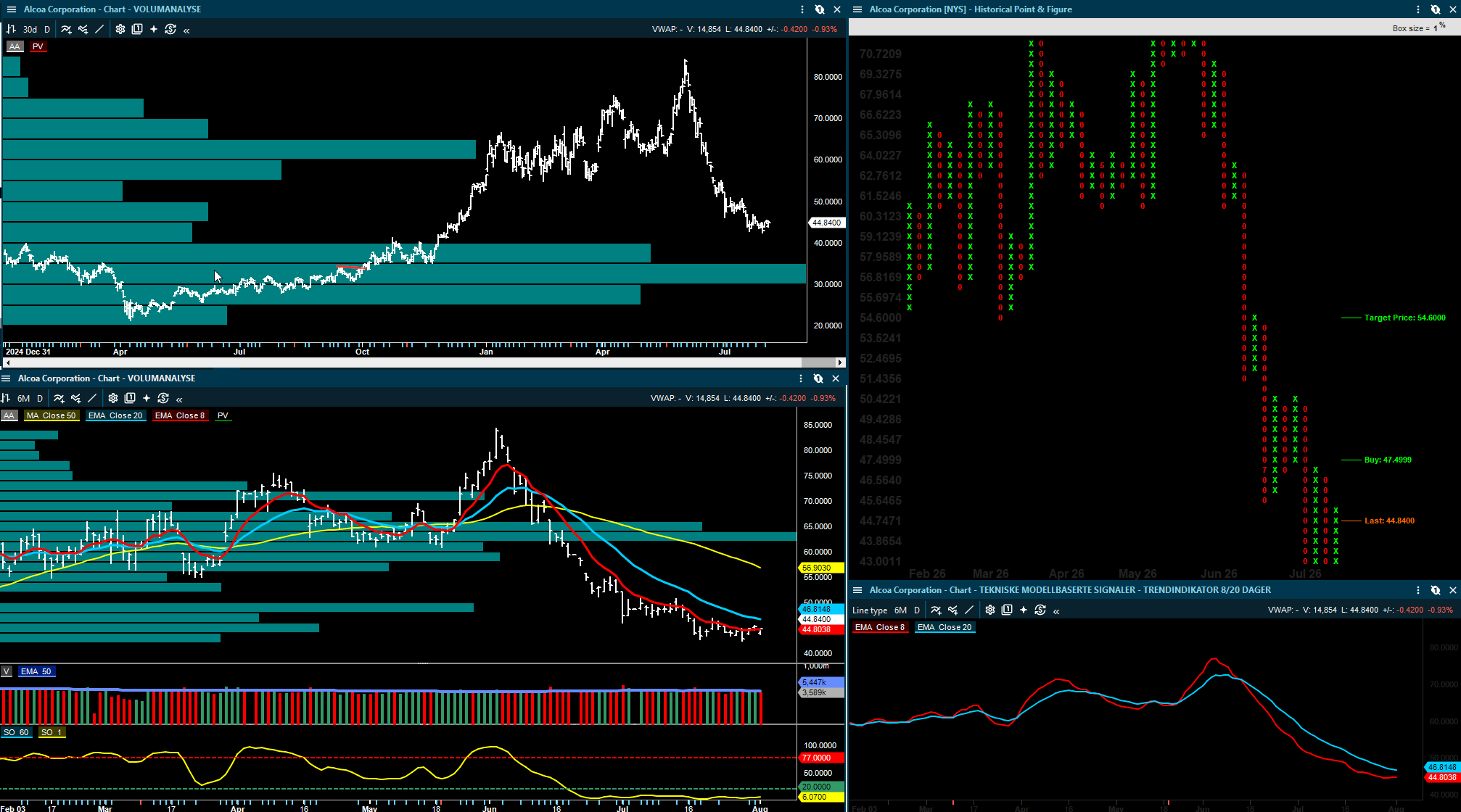Toggle EMA Close 8 legend in 6M volume chart
Screen dimensions: 1461x812
click(x=180, y=415)
